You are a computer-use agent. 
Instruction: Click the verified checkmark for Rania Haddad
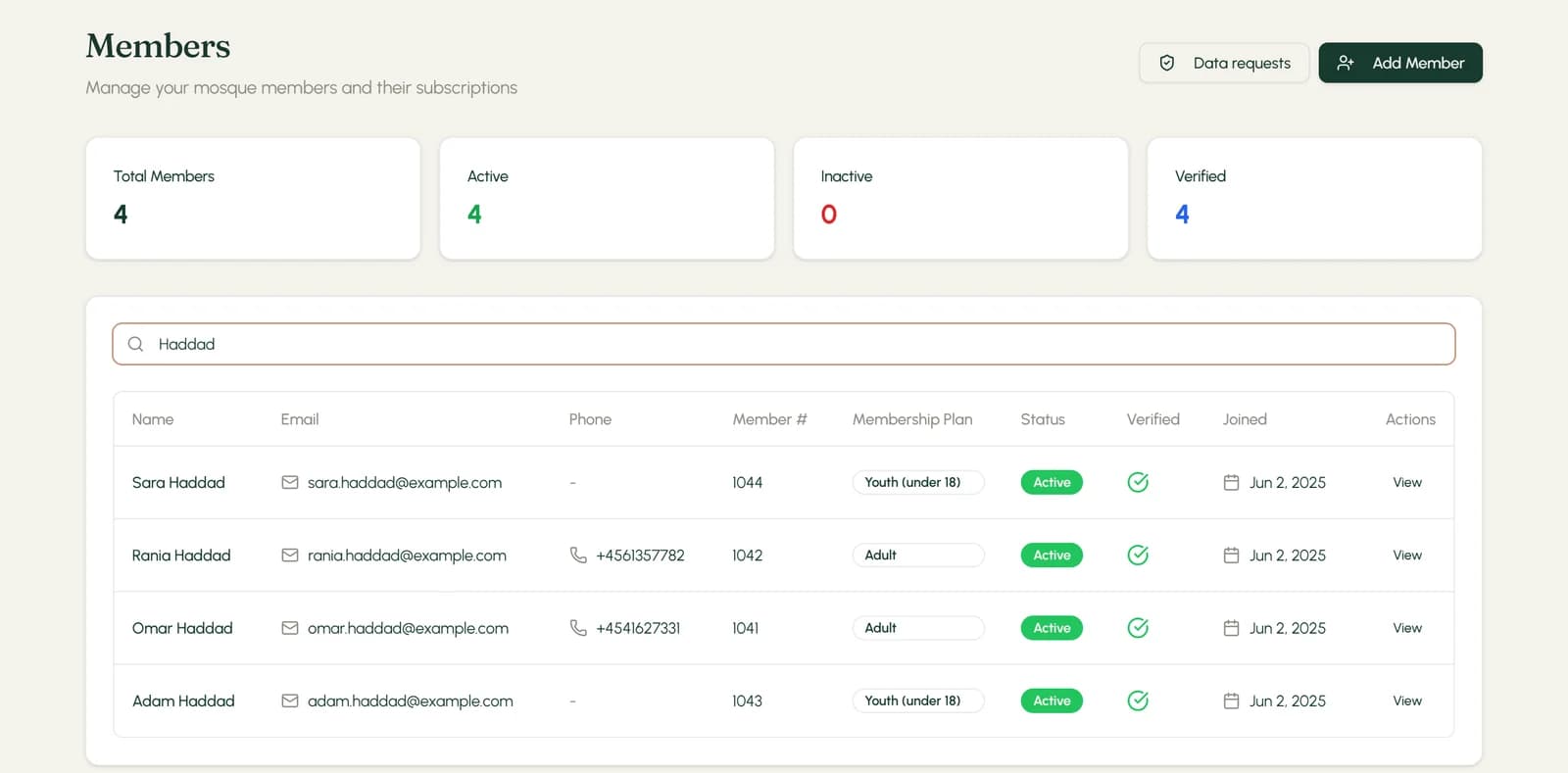tap(1138, 555)
